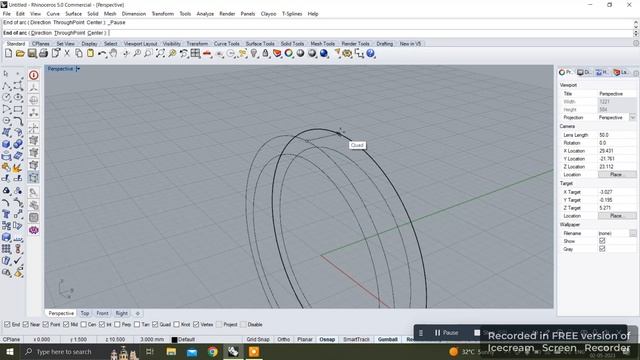This screenshot has width=640, height=360.
Task: Open the Curve menu
Action: click(53, 14)
